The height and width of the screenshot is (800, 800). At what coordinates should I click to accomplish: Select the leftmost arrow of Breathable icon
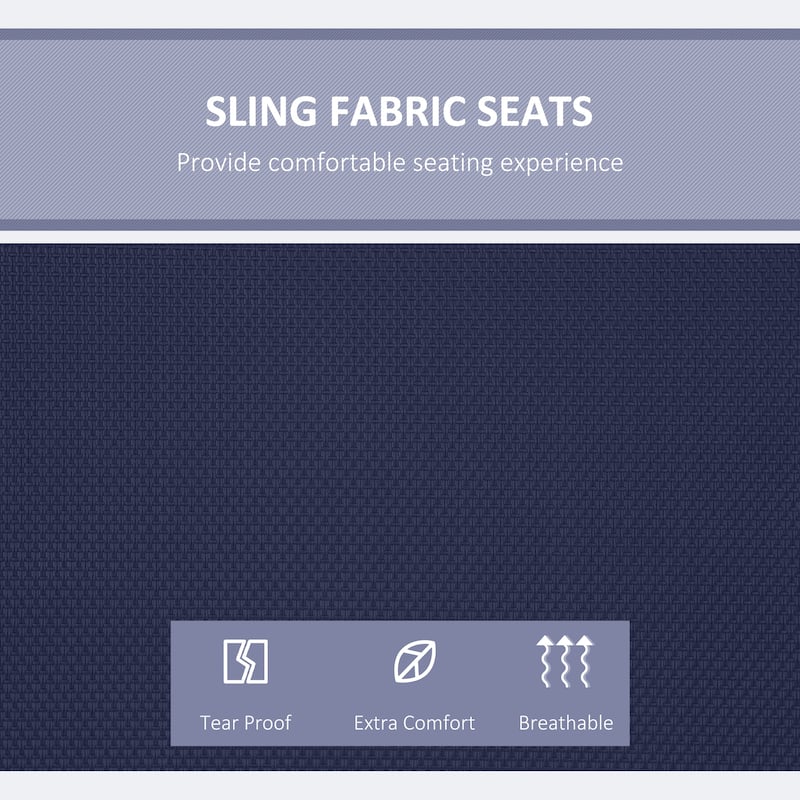pyautogui.click(x=545, y=661)
